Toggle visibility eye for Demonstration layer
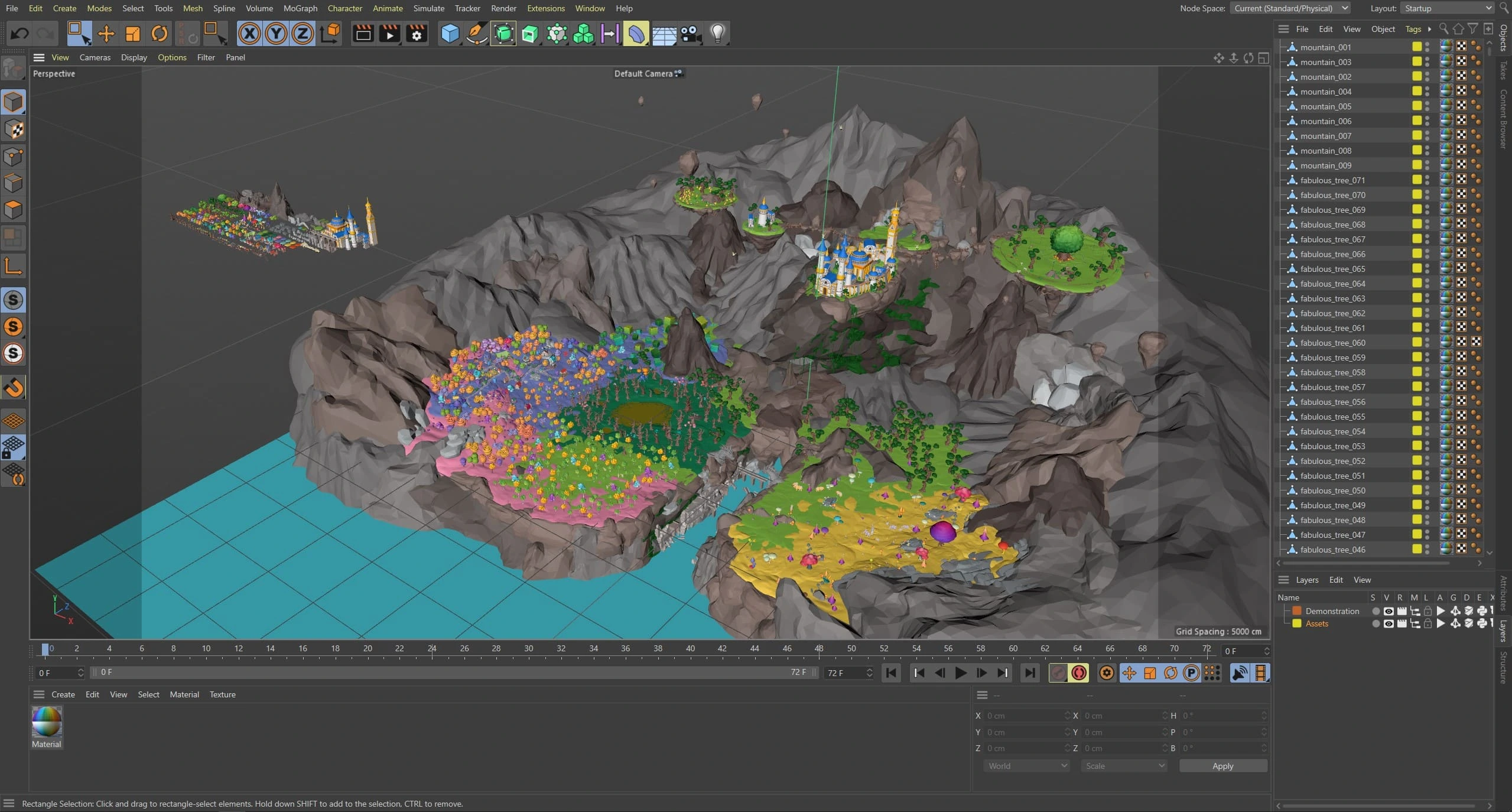The image size is (1512, 812). pyautogui.click(x=1388, y=611)
